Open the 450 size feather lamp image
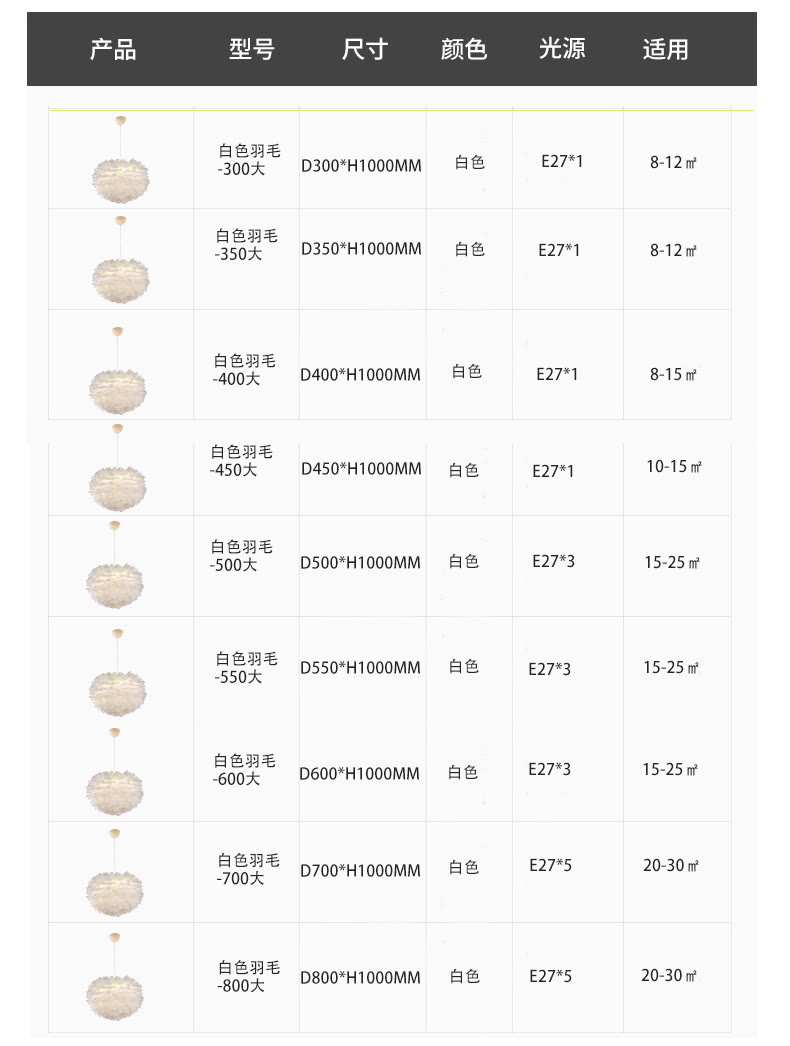This screenshot has width=790, height=1046. click(117, 468)
